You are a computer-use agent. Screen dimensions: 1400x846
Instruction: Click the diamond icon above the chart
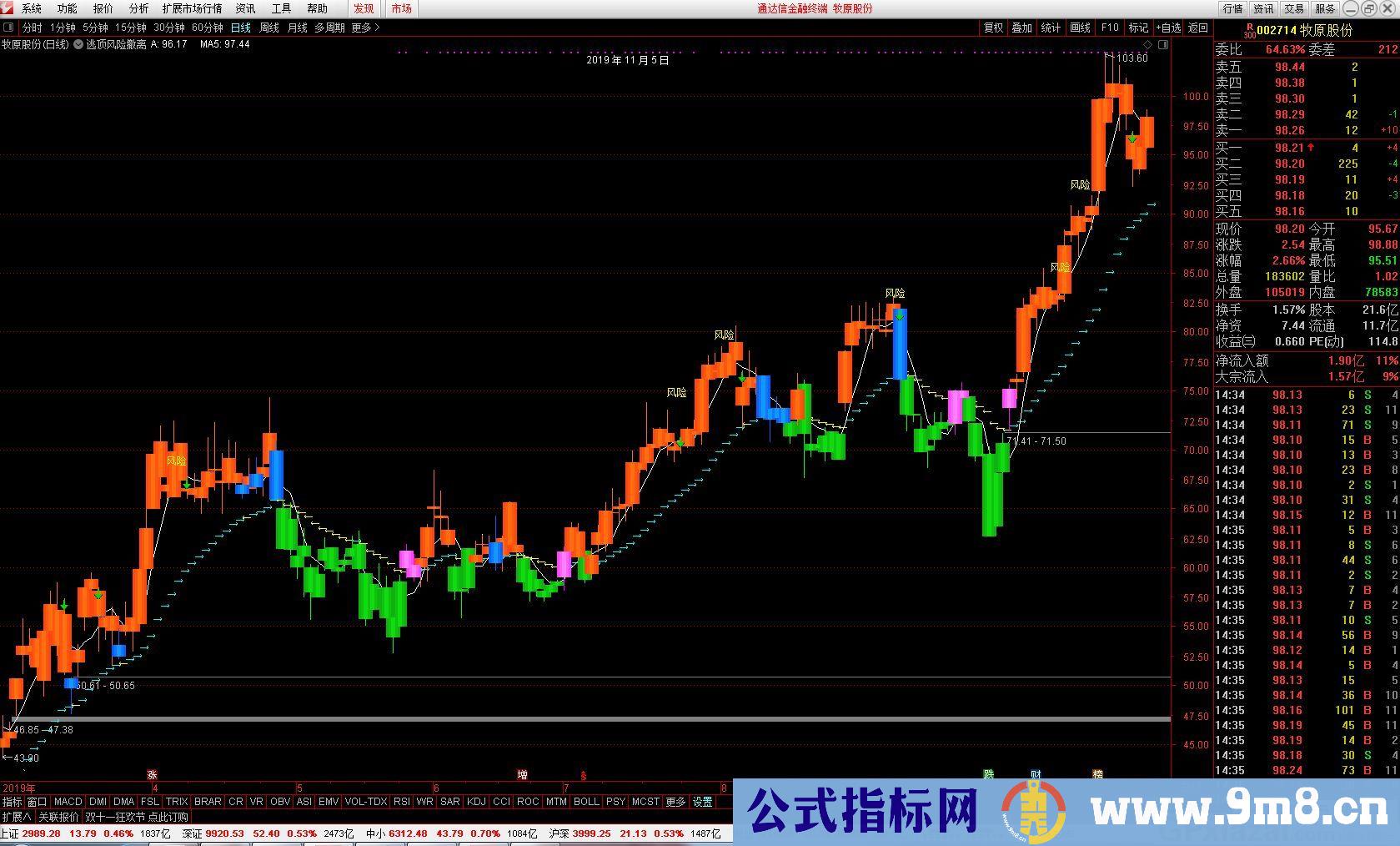point(1147,44)
